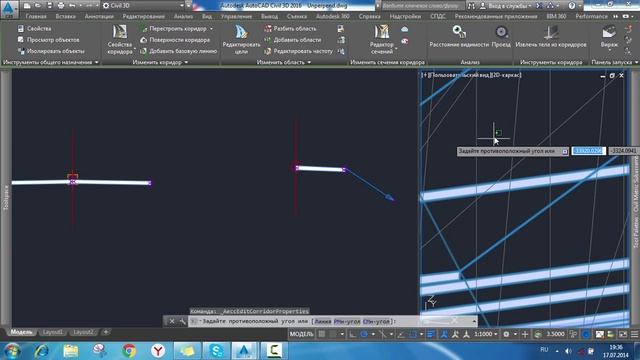Select the Layout1 tab
This screenshot has width=640, height=360.
(x=53, y=332)
